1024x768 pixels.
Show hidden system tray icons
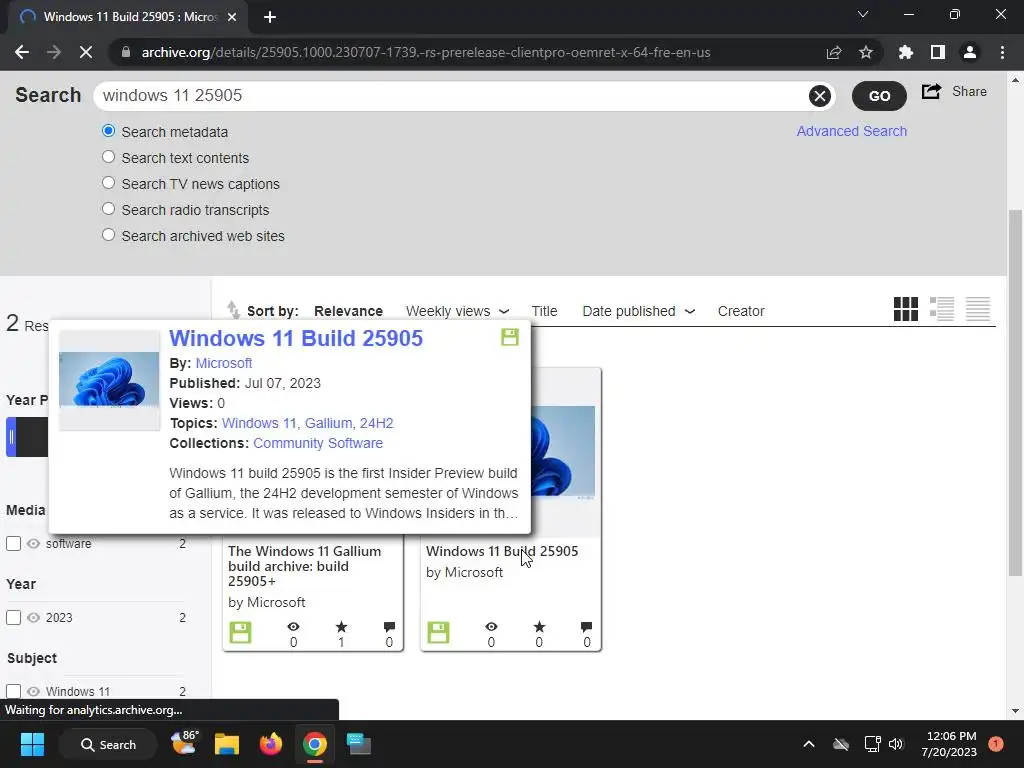click(x=808, y=744)
